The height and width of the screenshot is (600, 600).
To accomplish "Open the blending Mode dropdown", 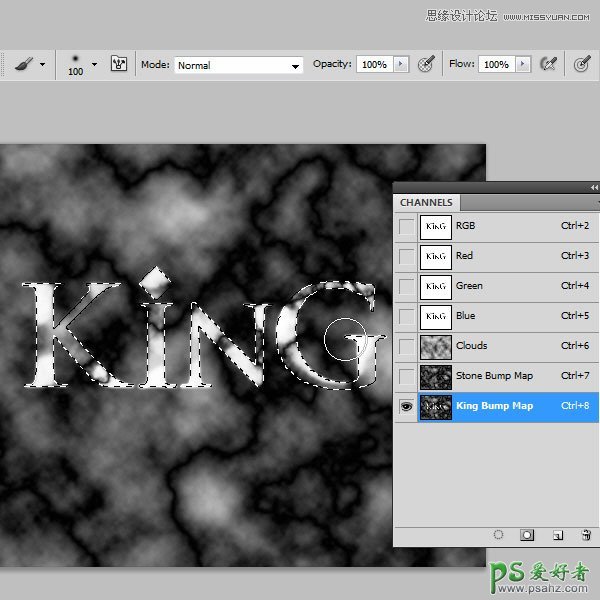I will 238,65.
